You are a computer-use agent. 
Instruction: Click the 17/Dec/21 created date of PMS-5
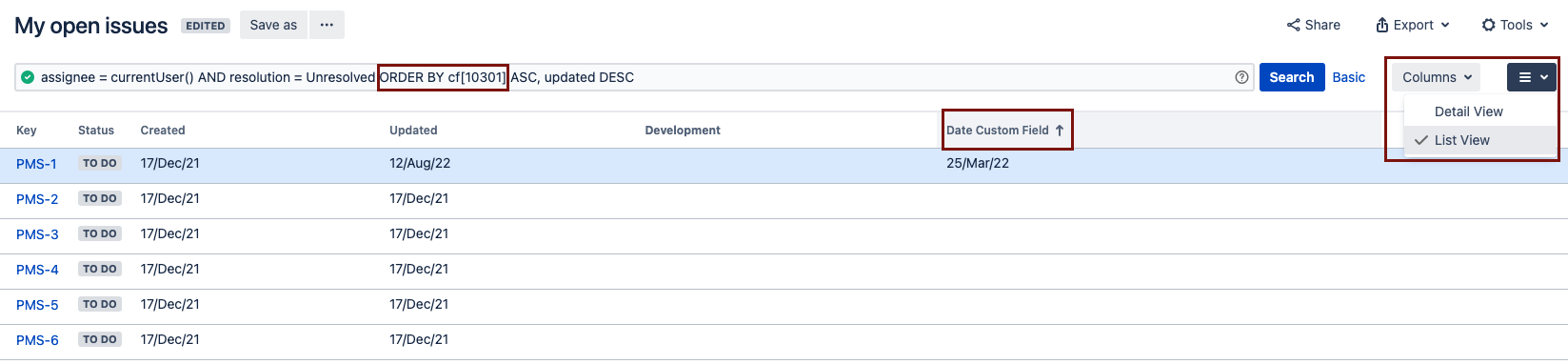pyautogui.click(x=170, y=304)
